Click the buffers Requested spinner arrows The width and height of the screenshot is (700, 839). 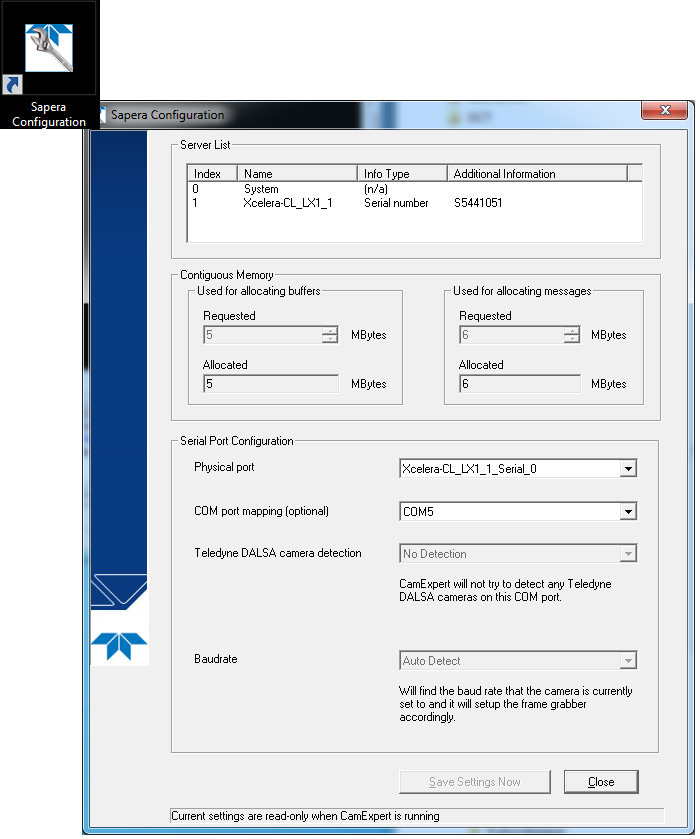[x=330, y=335]
